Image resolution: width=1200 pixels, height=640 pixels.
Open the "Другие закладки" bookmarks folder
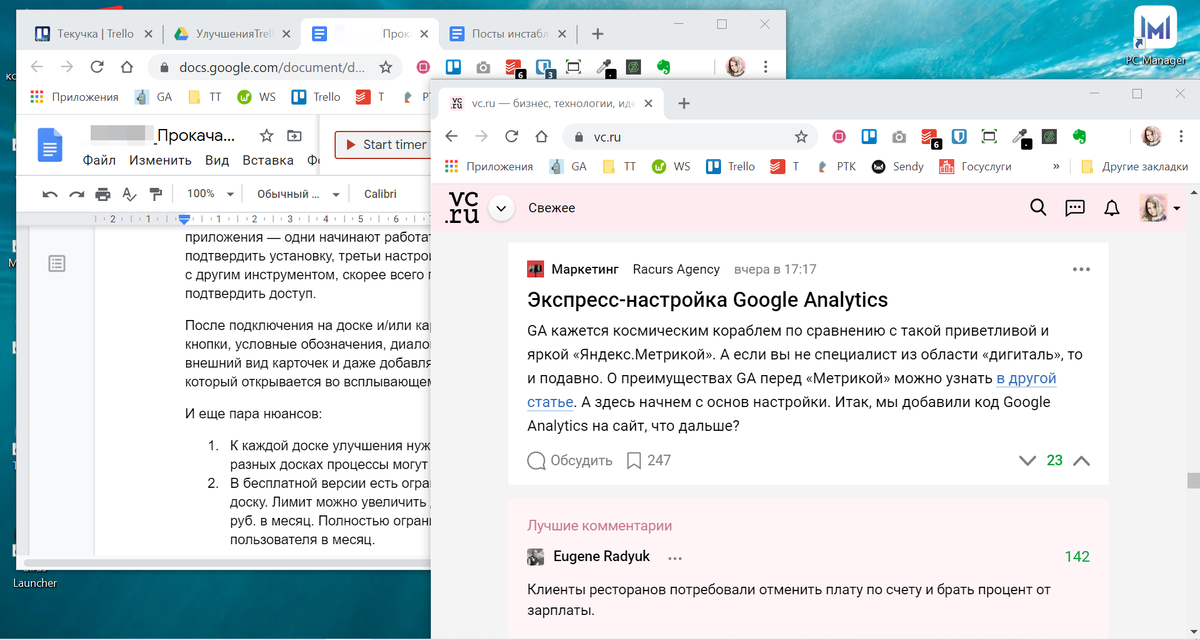click(1134, 167)
